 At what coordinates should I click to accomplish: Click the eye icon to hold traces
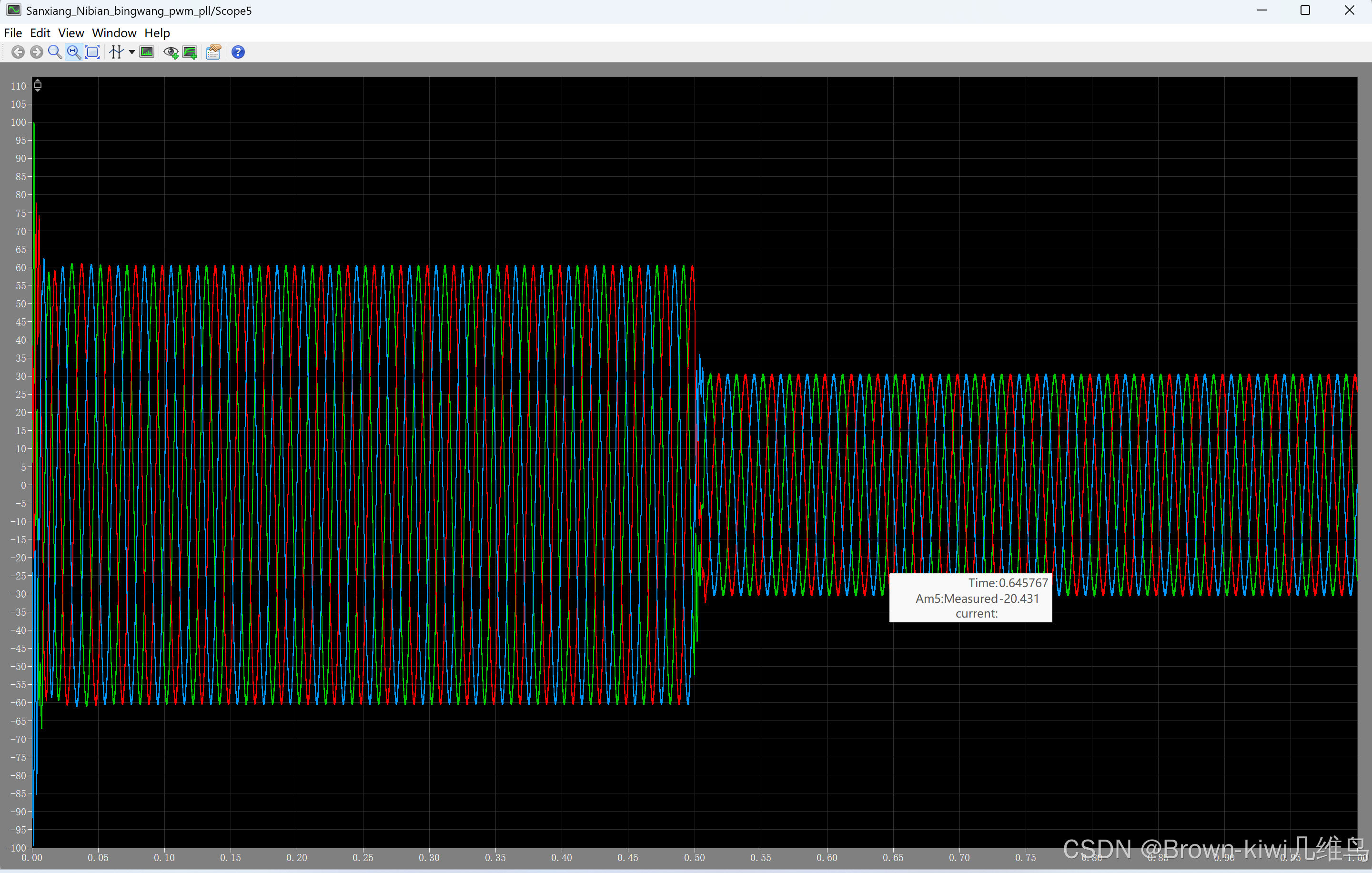pos(171,52)
